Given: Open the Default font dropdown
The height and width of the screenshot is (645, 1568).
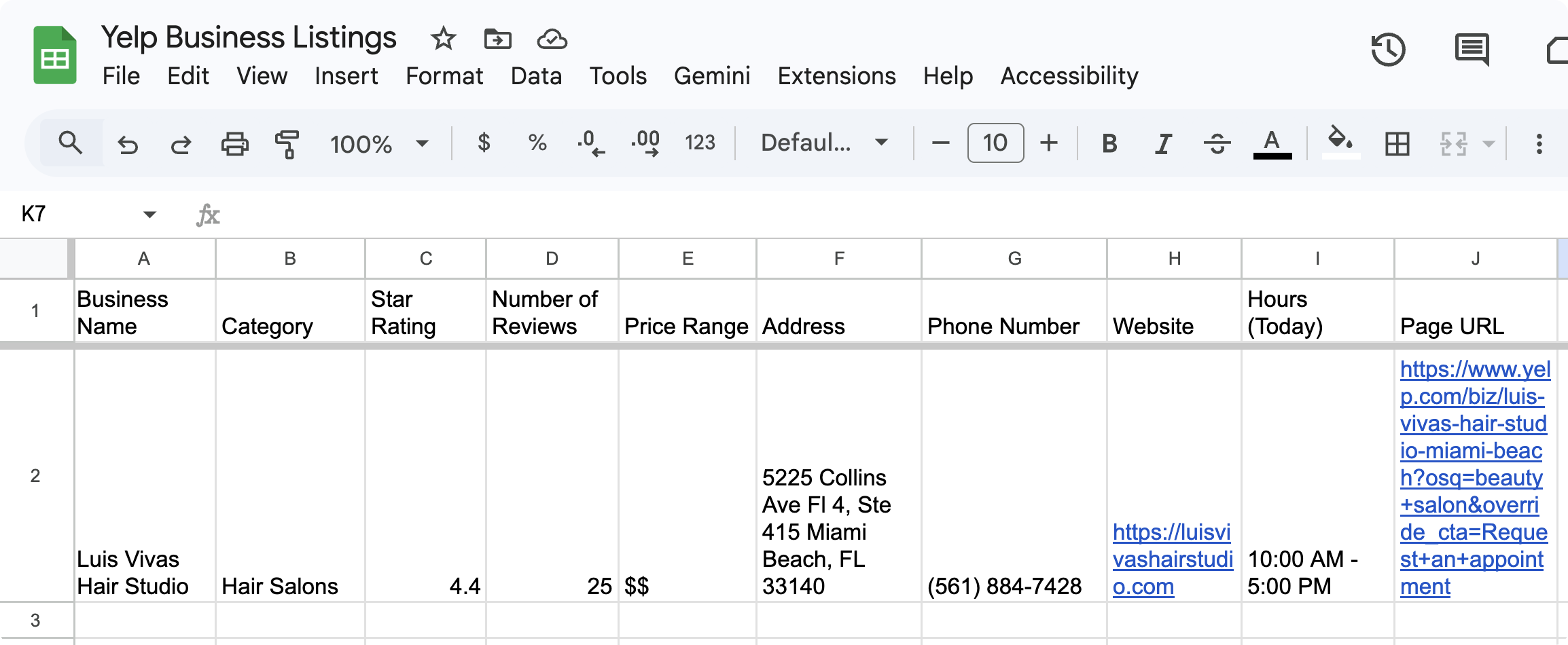Looking at the screenshot, I should (824, 143).
